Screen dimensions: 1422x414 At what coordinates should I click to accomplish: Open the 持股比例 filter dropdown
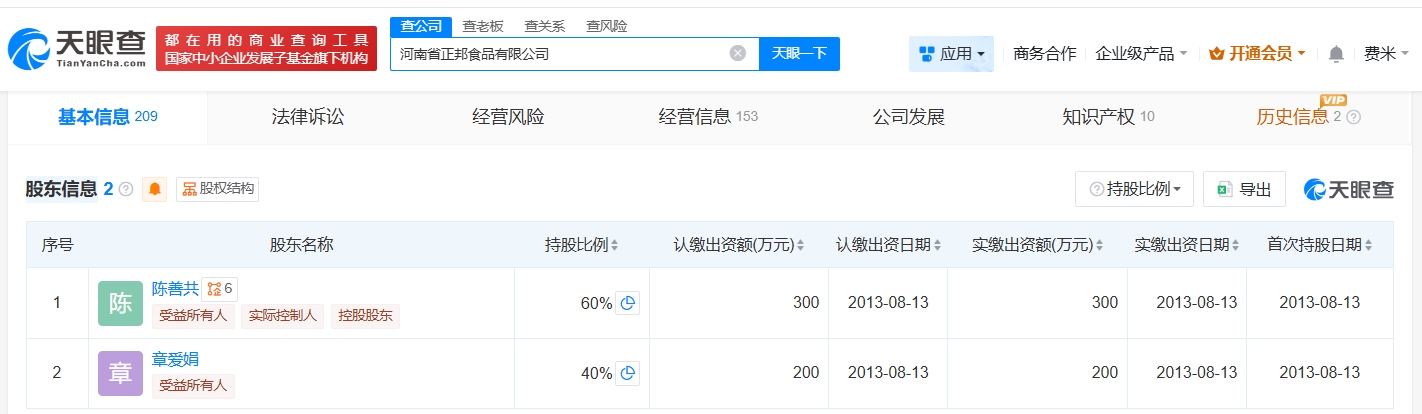(1134, 189)
